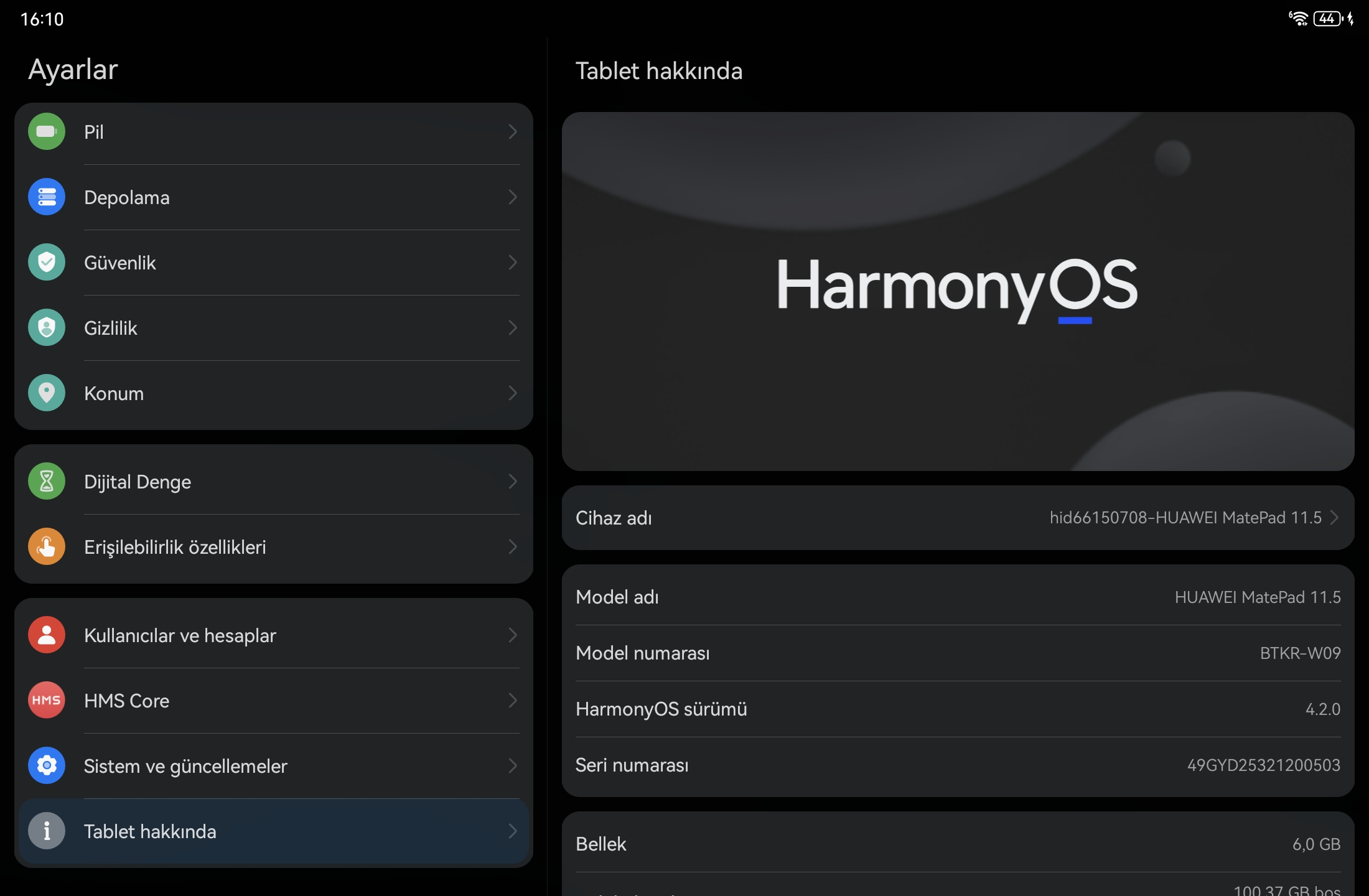Screen dimensions: 1369x896
Task: Tap the Model adı row
Action: coord(958,597)
